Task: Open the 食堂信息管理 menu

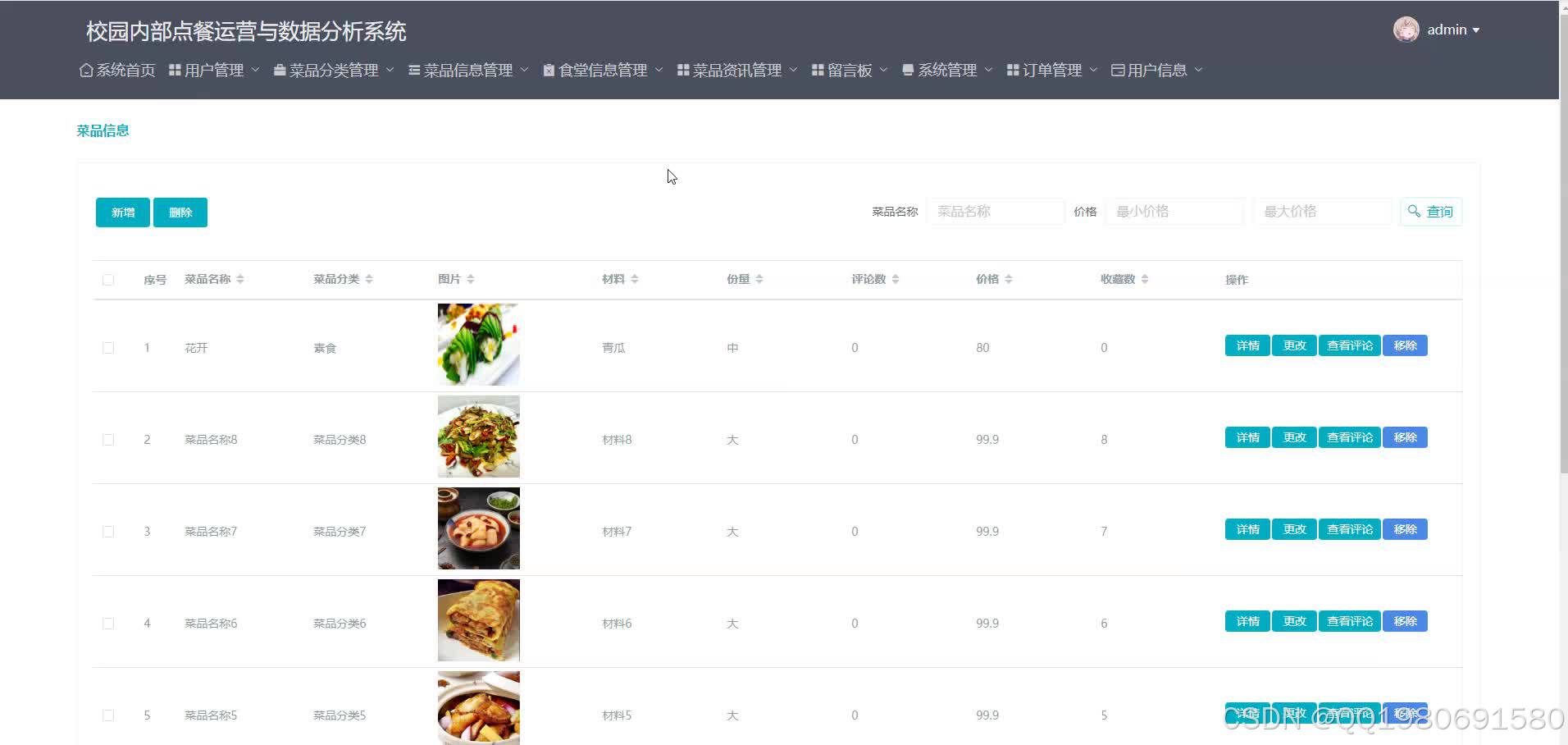Action: (x=603, y=69)
